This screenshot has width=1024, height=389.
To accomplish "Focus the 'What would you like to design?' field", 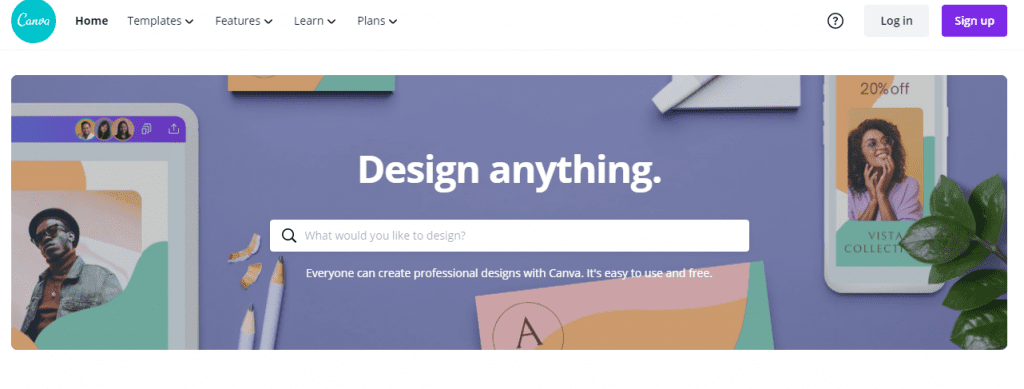I will point(509,236).
